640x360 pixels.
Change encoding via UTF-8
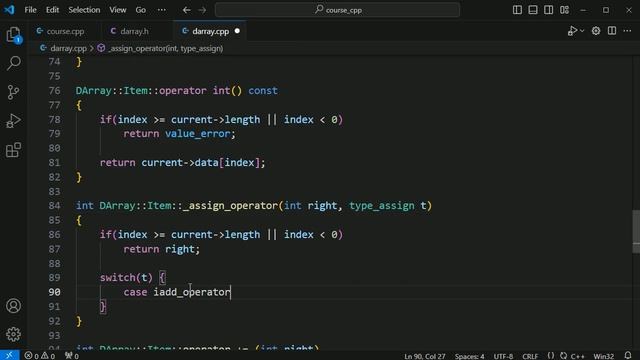[503, 356]
